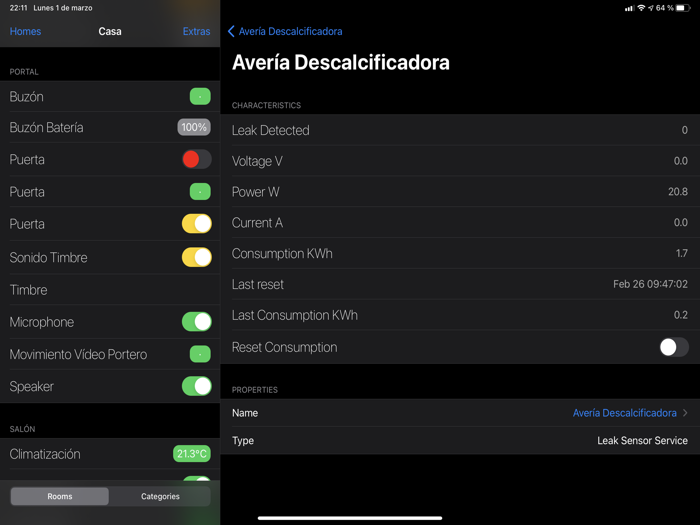Tap the Climatización 21.3°C badge
Viewport: 700px width, 525px height.
[192, 454]
